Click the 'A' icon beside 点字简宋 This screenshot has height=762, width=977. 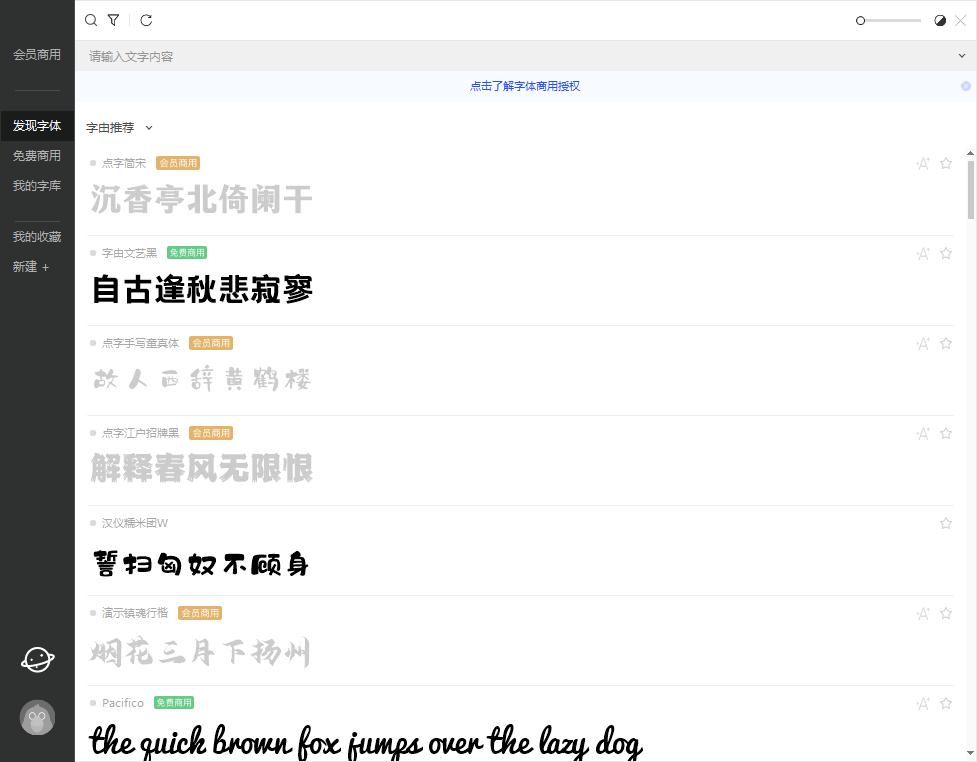pyautogui.click(x=922, y=163)
